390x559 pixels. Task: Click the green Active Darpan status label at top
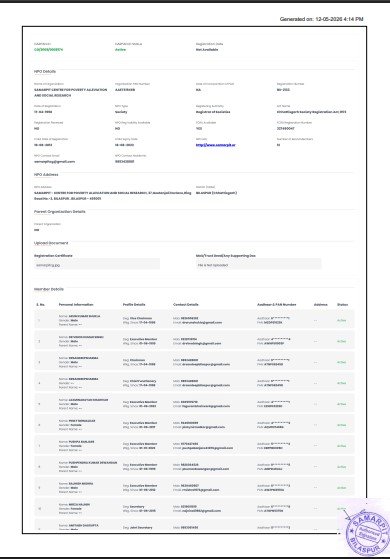pyautogui.click(x=120, y=50)
